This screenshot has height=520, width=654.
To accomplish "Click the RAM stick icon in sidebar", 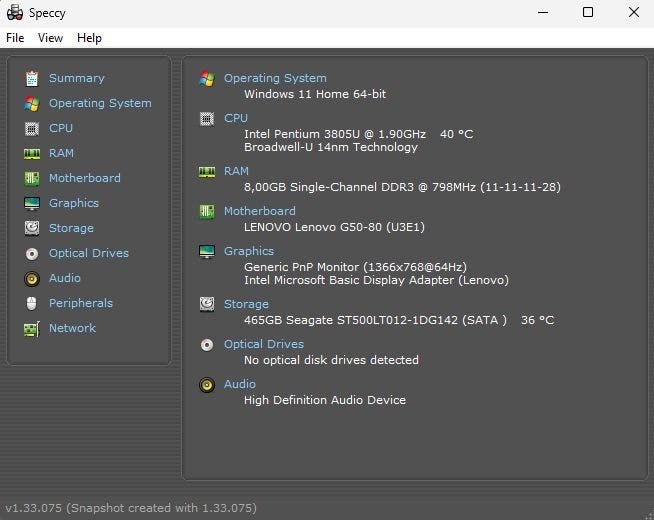I will [32, 154].
